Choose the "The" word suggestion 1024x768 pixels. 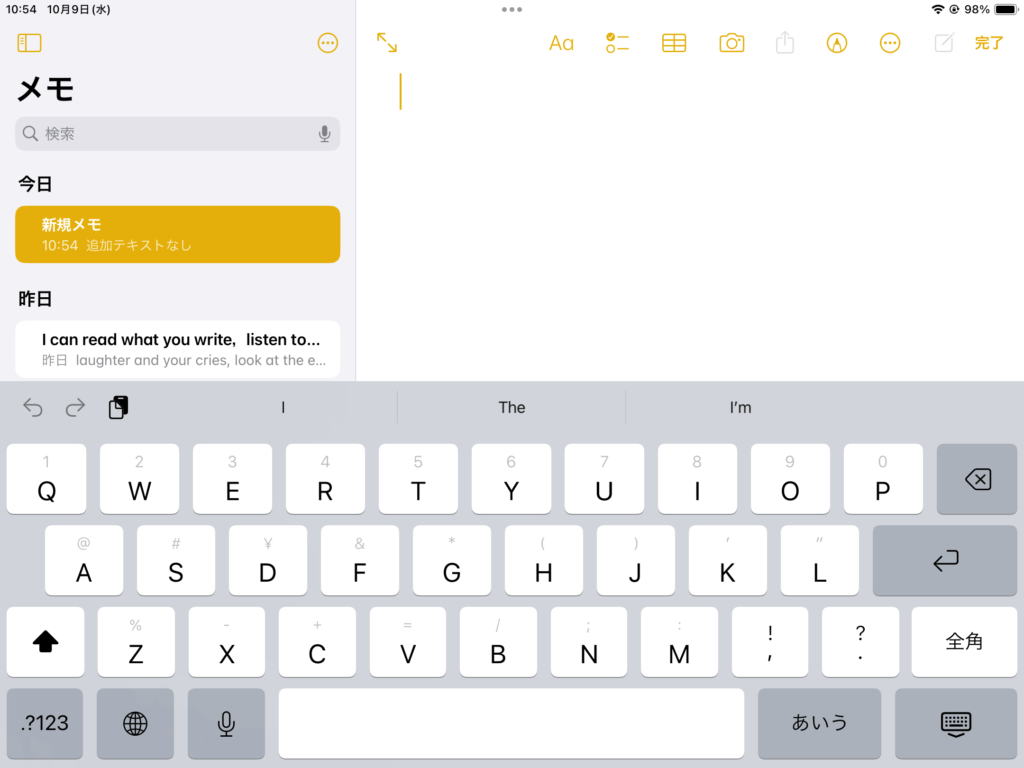(x=511, y=407)
